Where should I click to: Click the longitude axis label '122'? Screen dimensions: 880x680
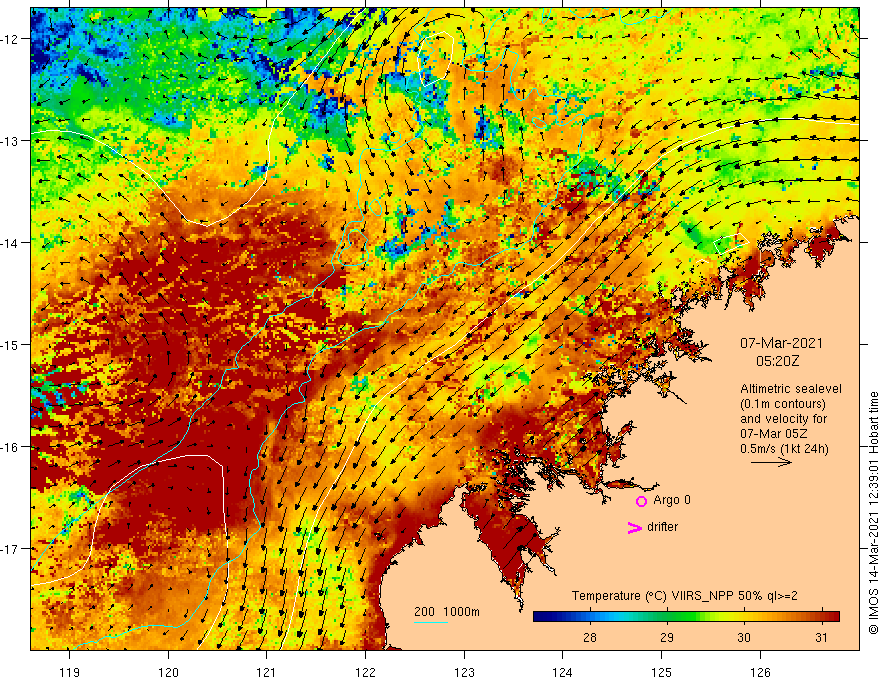365,672
